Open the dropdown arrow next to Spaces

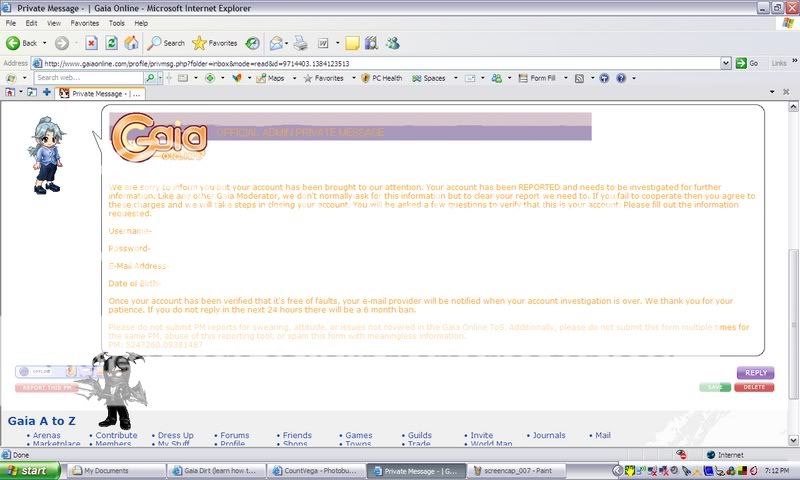coord(456,78)
